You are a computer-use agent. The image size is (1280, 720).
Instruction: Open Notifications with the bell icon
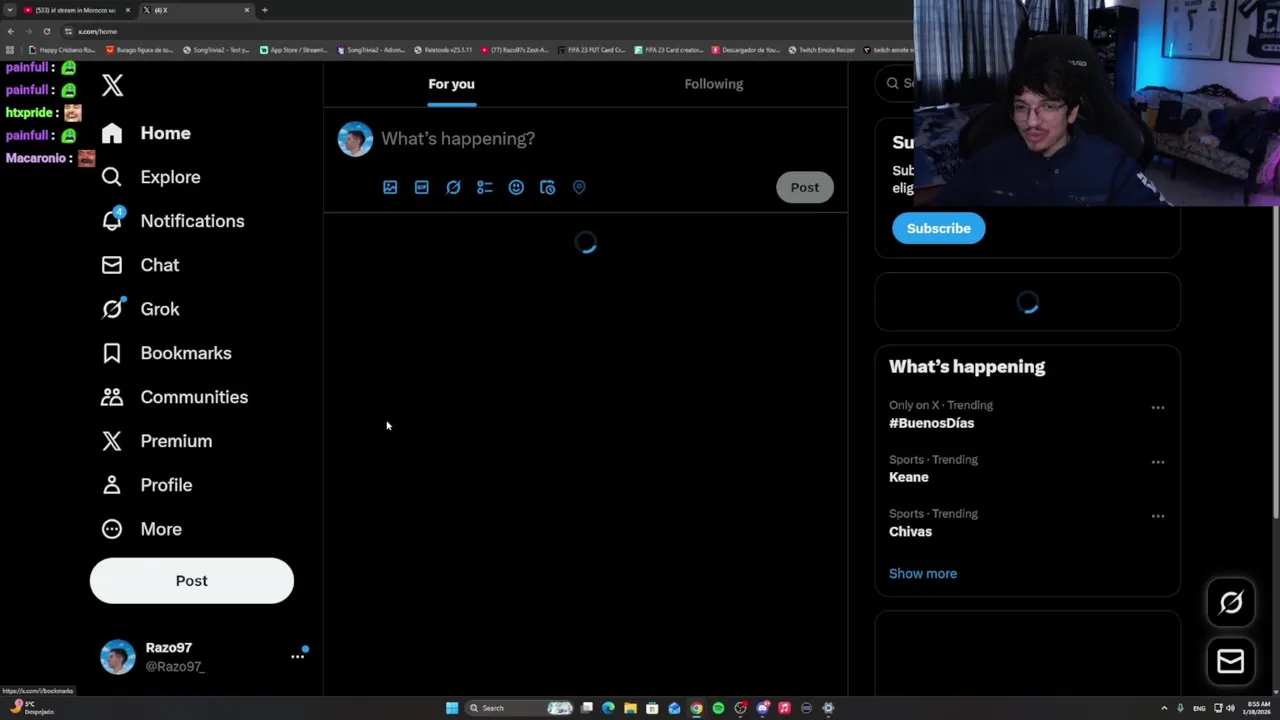pyautogui.click(x=173, y=221)
